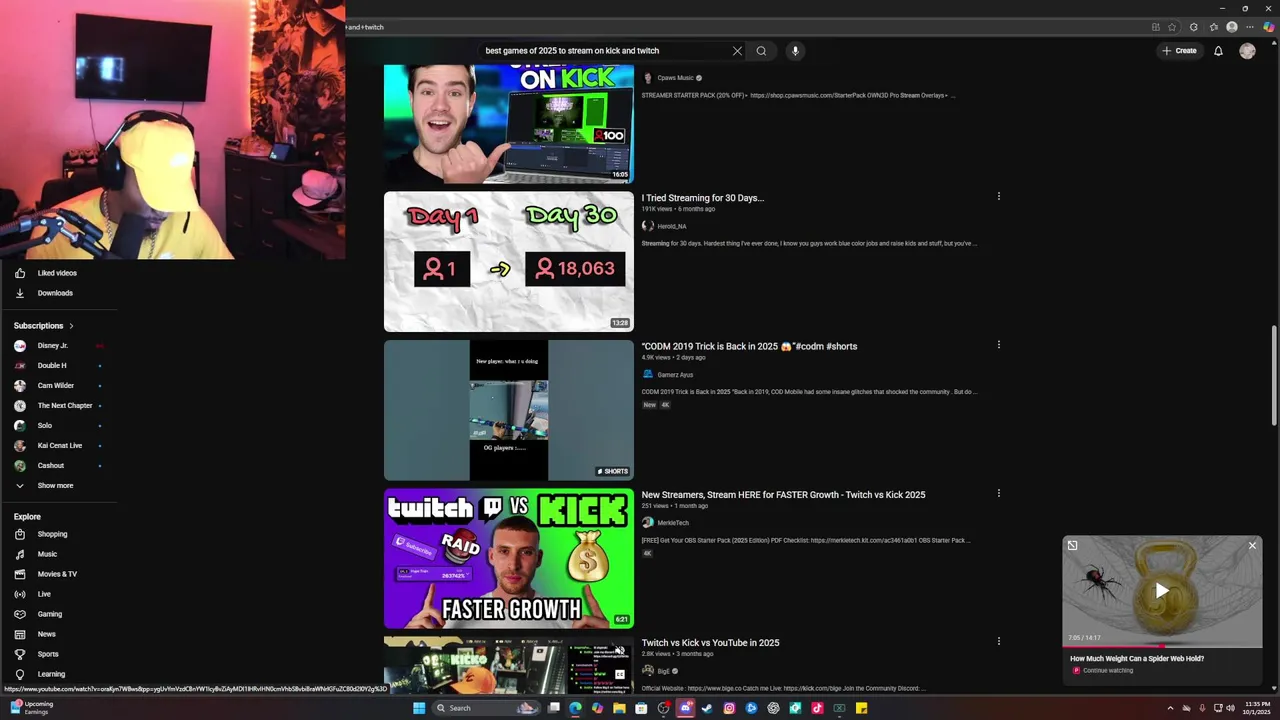Viewport: 1280px width, 720px height.
Task: Open more options for 'New Streamers, Stream HERE' video
Action: point(998,493)
